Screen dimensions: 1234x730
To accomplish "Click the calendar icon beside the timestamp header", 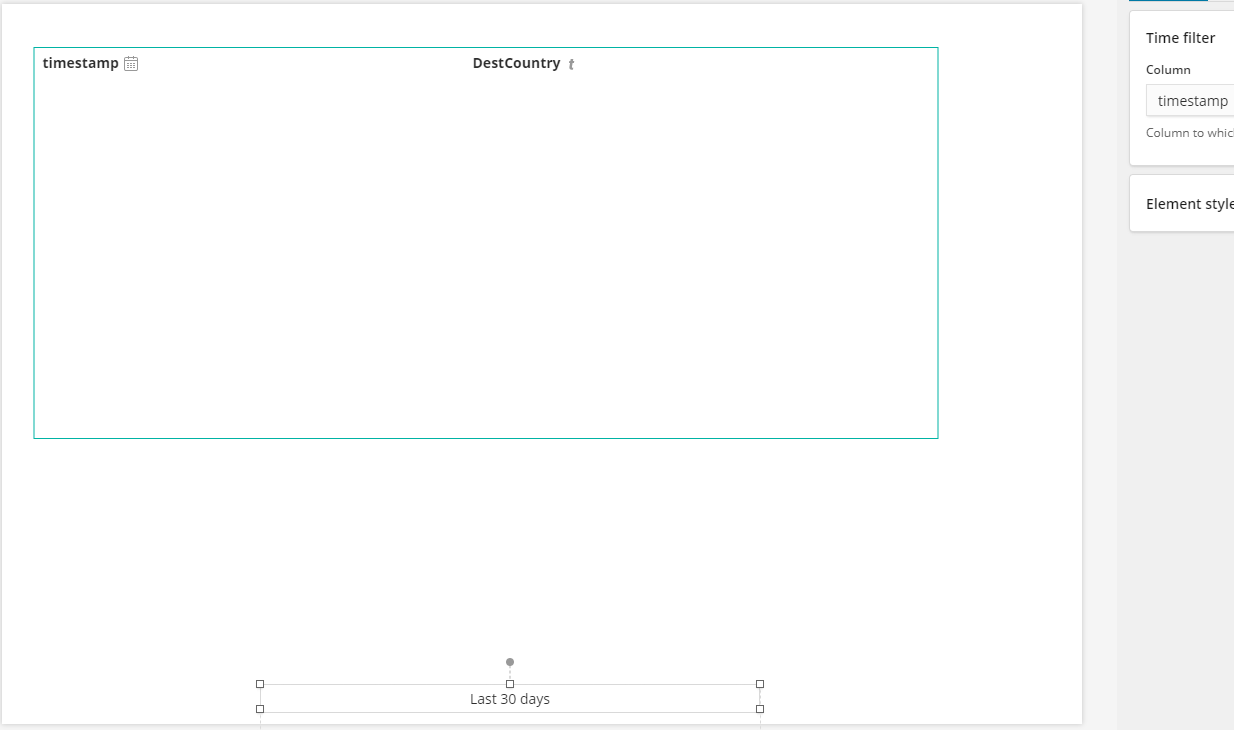I will coord(131,62).
